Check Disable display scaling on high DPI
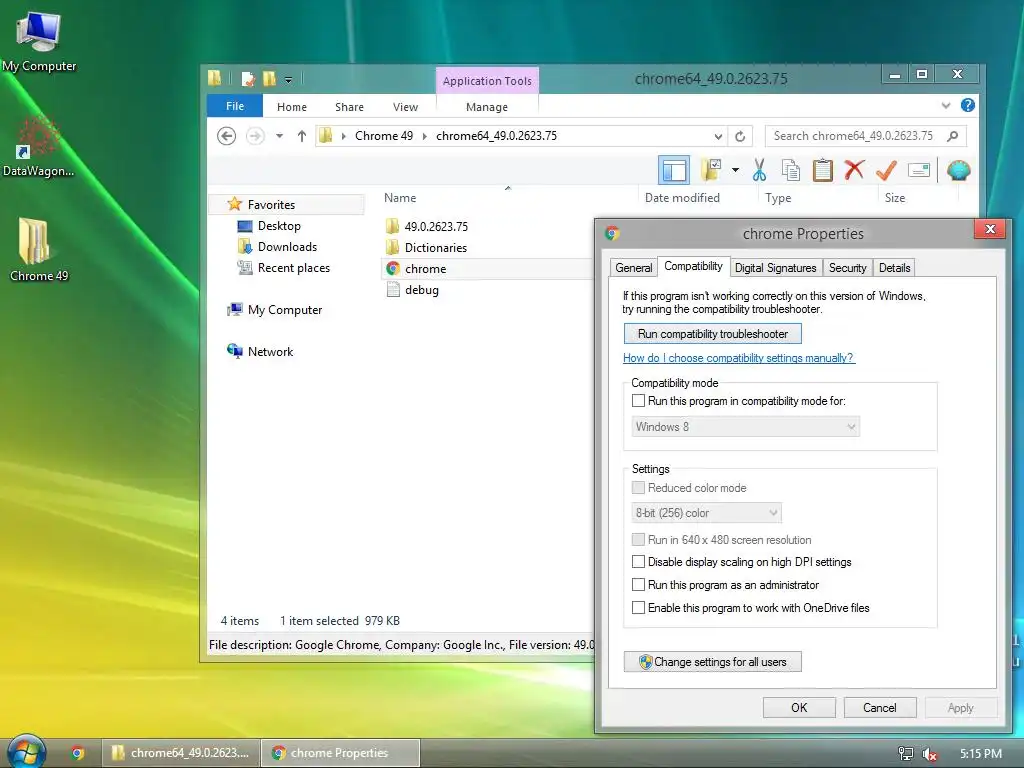 (x=638, y=562)
